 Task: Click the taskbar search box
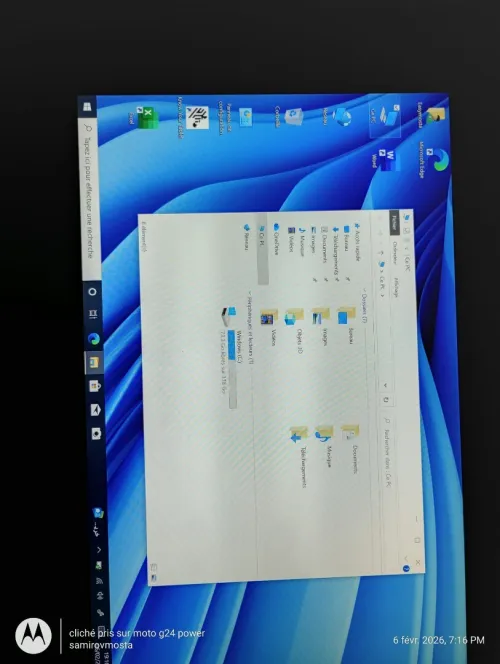pos(90,198)
